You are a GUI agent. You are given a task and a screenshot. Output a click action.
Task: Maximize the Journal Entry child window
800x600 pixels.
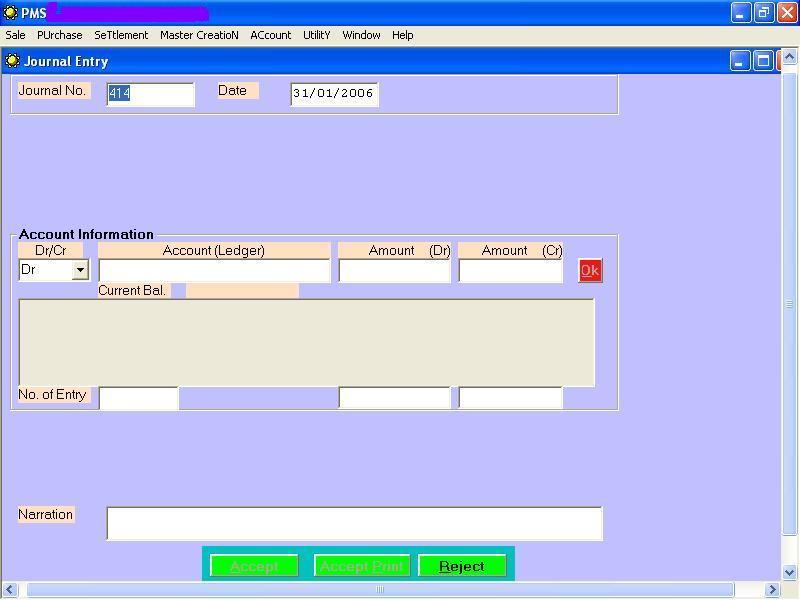763,61
